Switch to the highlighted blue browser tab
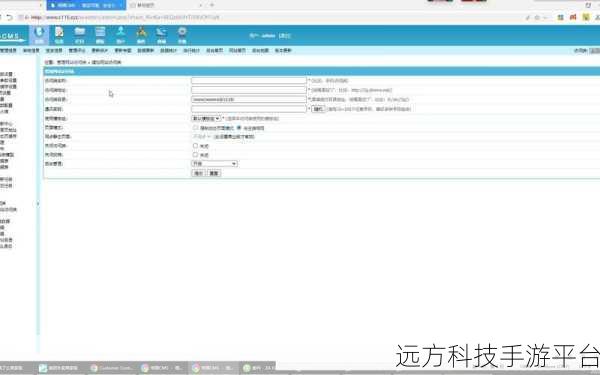 (86, 5)
